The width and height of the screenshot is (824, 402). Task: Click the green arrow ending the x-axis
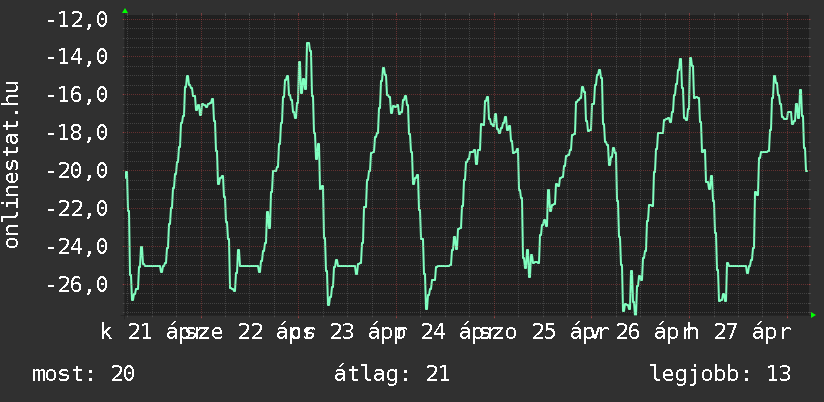coord(812,315)
